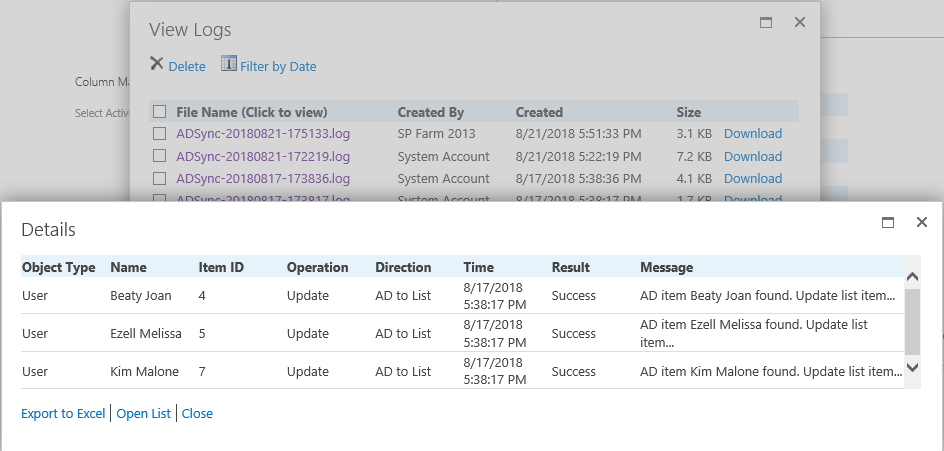Click the Delete X icon in View Logs
Viewport: 944px width, 451px height.
(x=157, y=64)
